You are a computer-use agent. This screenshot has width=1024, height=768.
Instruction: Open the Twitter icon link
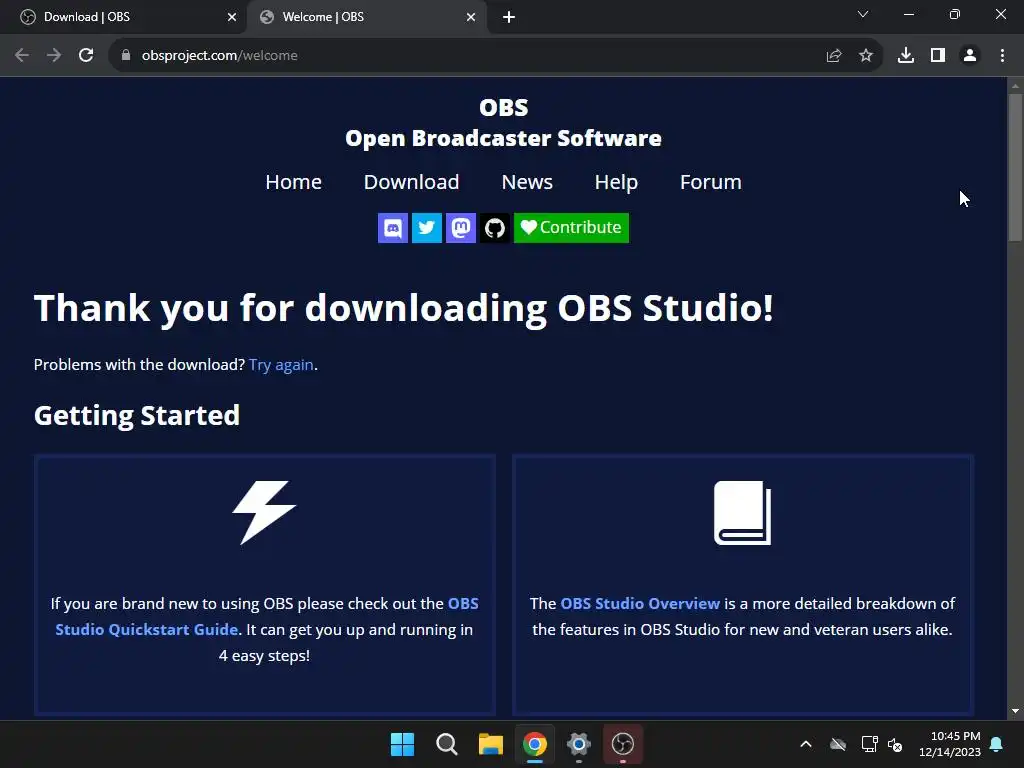coord(426,228)
